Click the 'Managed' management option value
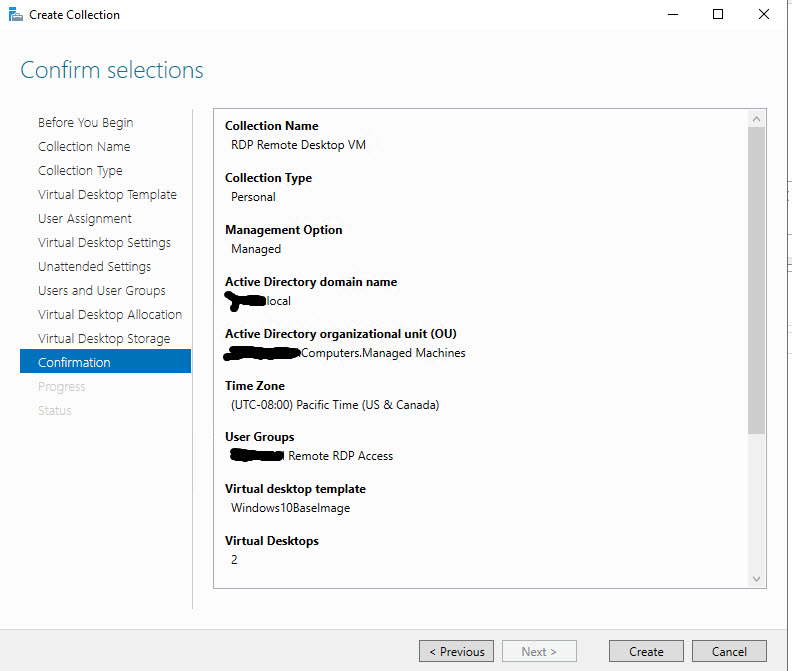The width and height of the screenshot is (792, 671). pyautogui.click(x=256, y=249)
